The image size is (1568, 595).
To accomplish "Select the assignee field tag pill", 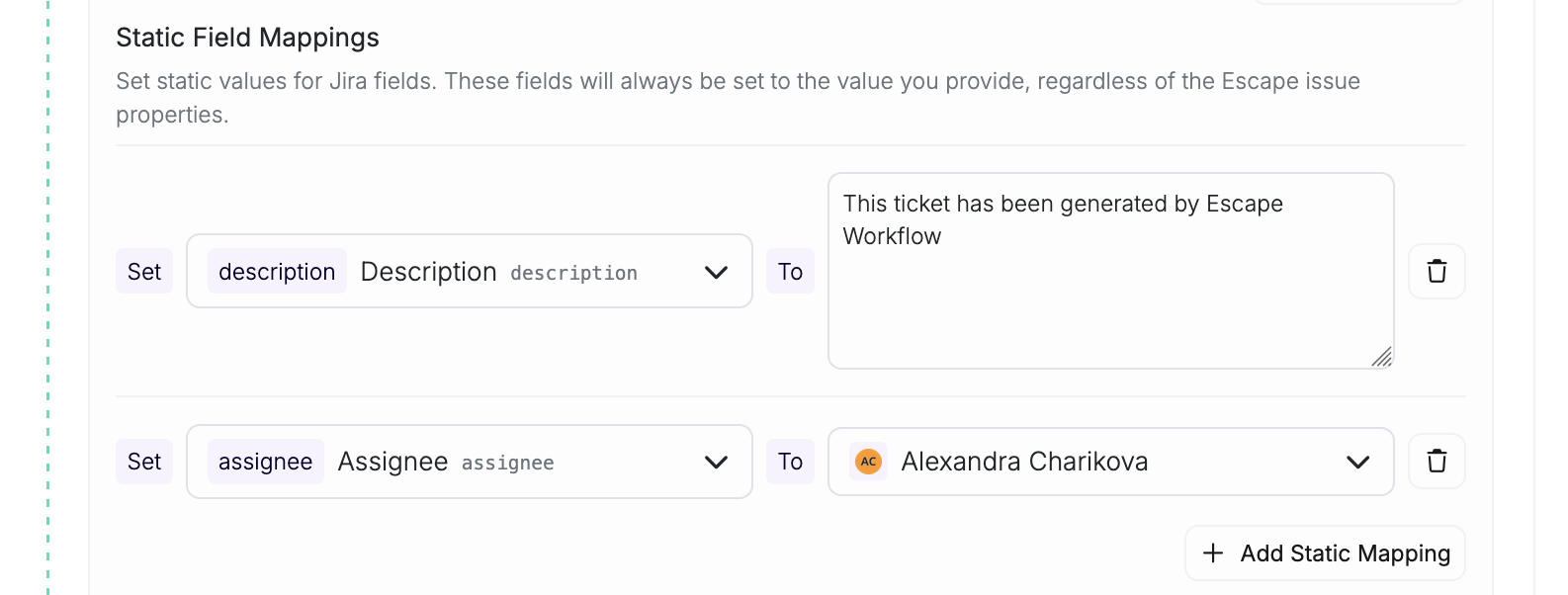I will (265, 461).
